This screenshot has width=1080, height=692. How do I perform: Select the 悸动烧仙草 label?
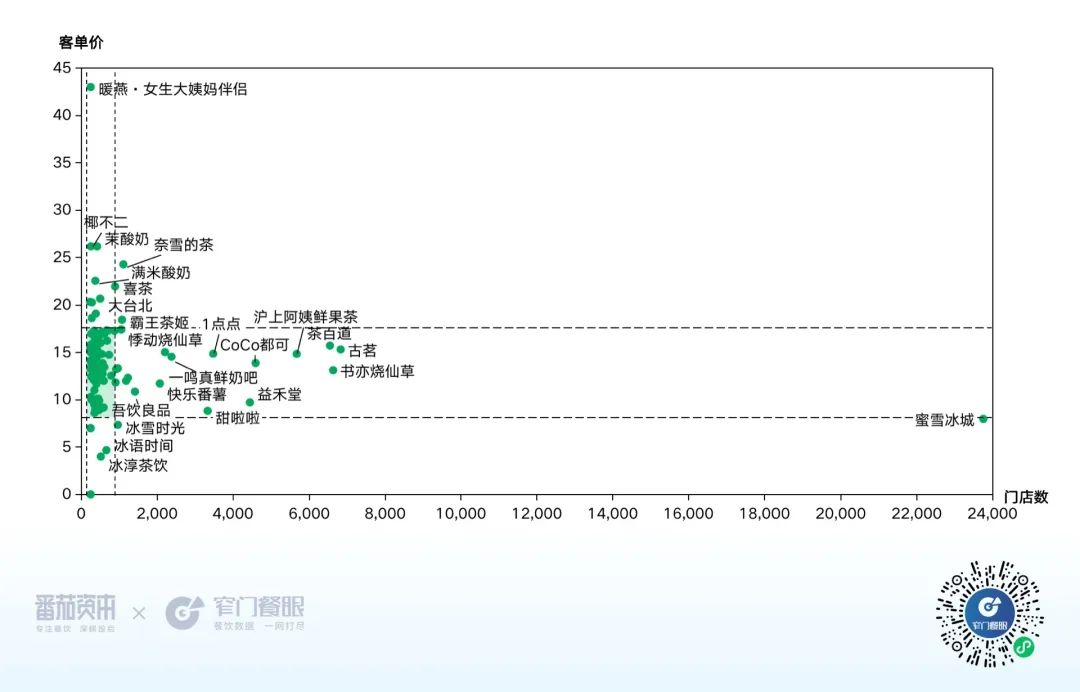pyautogui.click(x=165, y=339)
